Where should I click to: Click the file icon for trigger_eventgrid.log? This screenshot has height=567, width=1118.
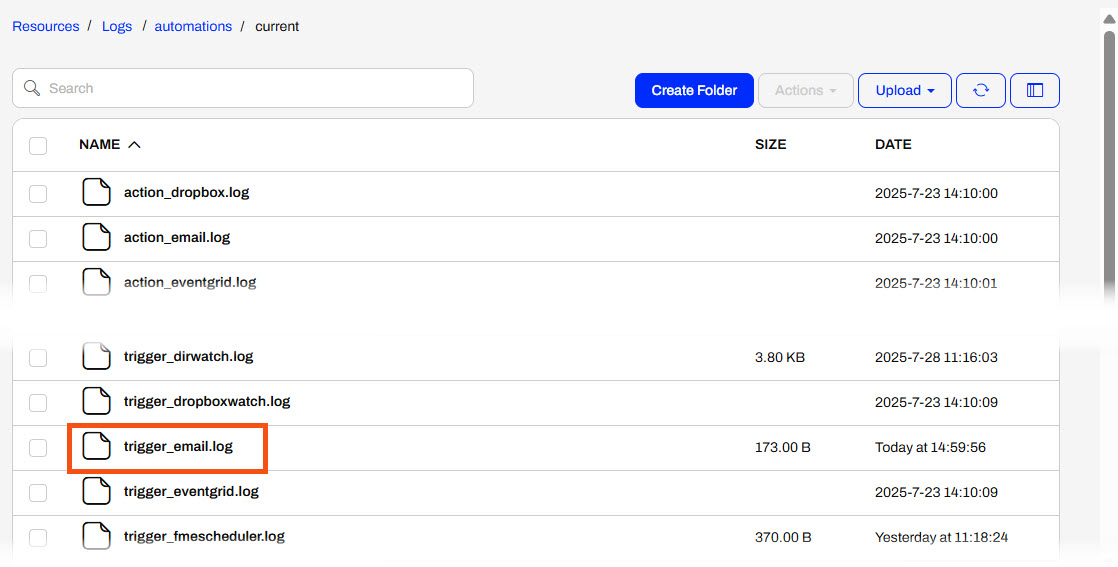point(96,492)
